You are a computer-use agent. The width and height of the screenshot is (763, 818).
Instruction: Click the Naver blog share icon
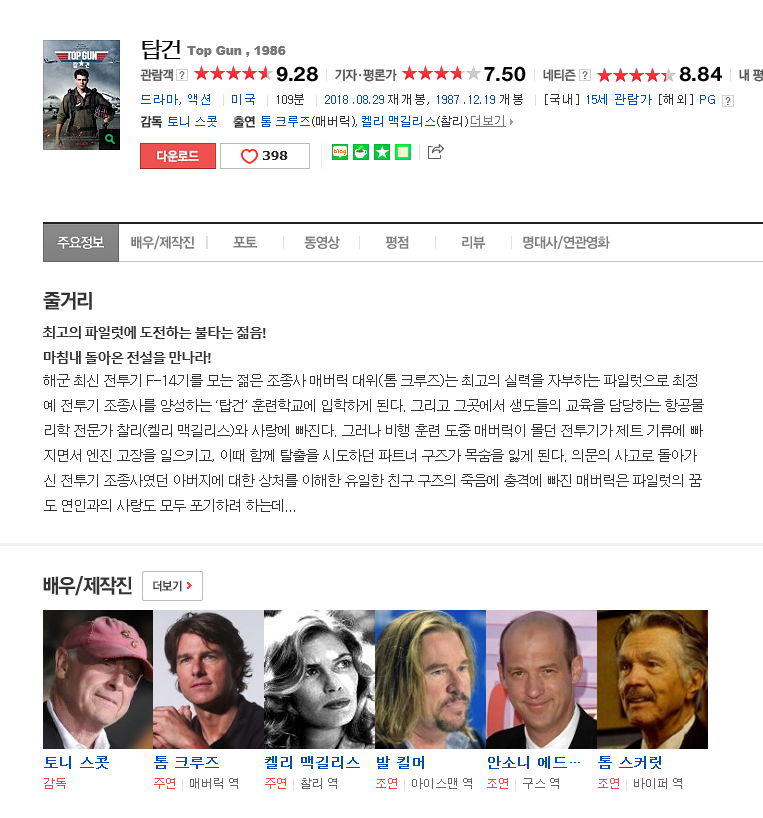pos(340,152)
